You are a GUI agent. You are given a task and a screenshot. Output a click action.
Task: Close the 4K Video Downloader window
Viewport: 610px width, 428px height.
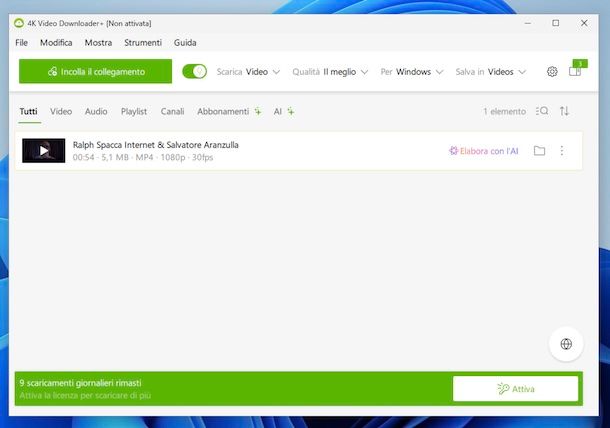click(x=584, y=23)
